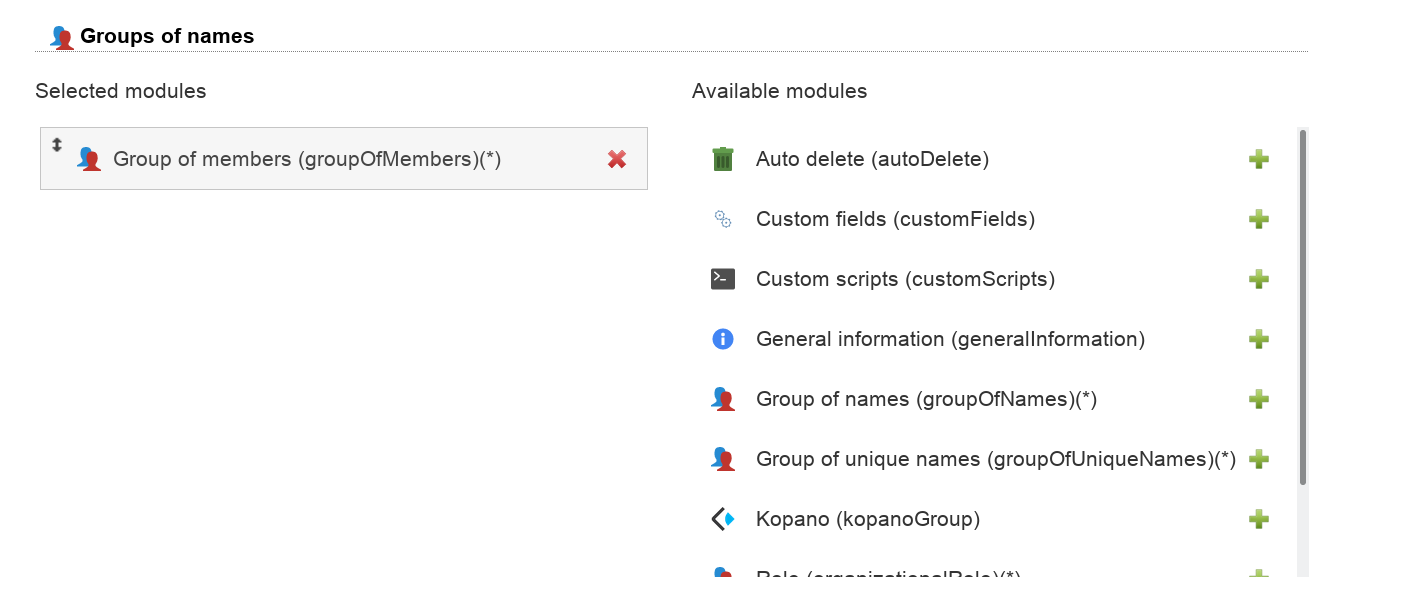Click the Custom scripts terminal icon
This screenshot has height=606, width=1413.
point(723,279)
